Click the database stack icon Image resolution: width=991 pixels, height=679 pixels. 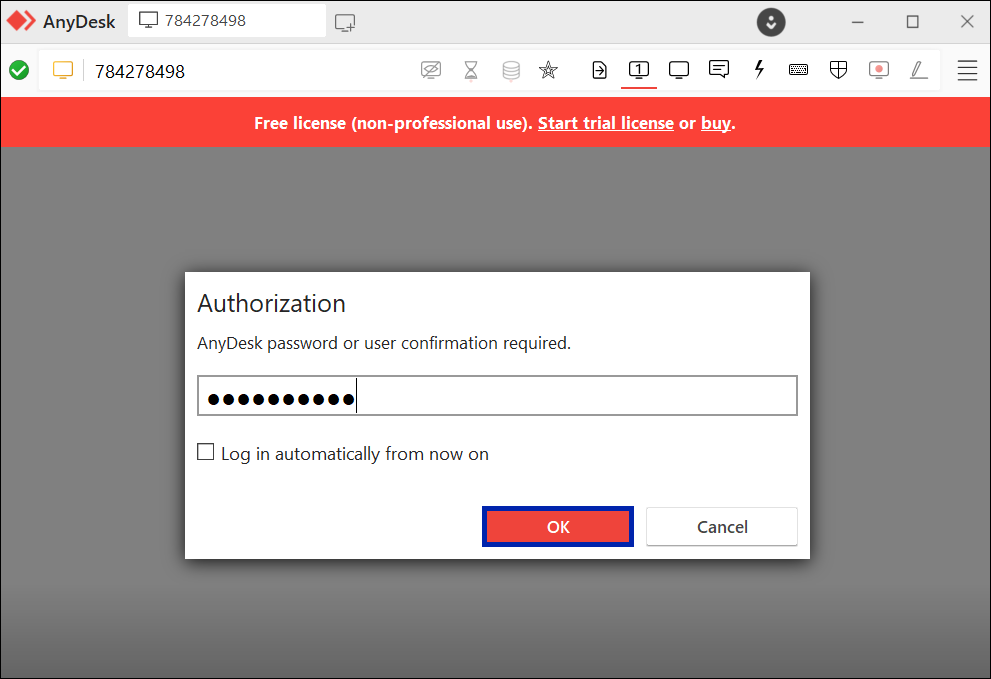click(x=511, y=70)
